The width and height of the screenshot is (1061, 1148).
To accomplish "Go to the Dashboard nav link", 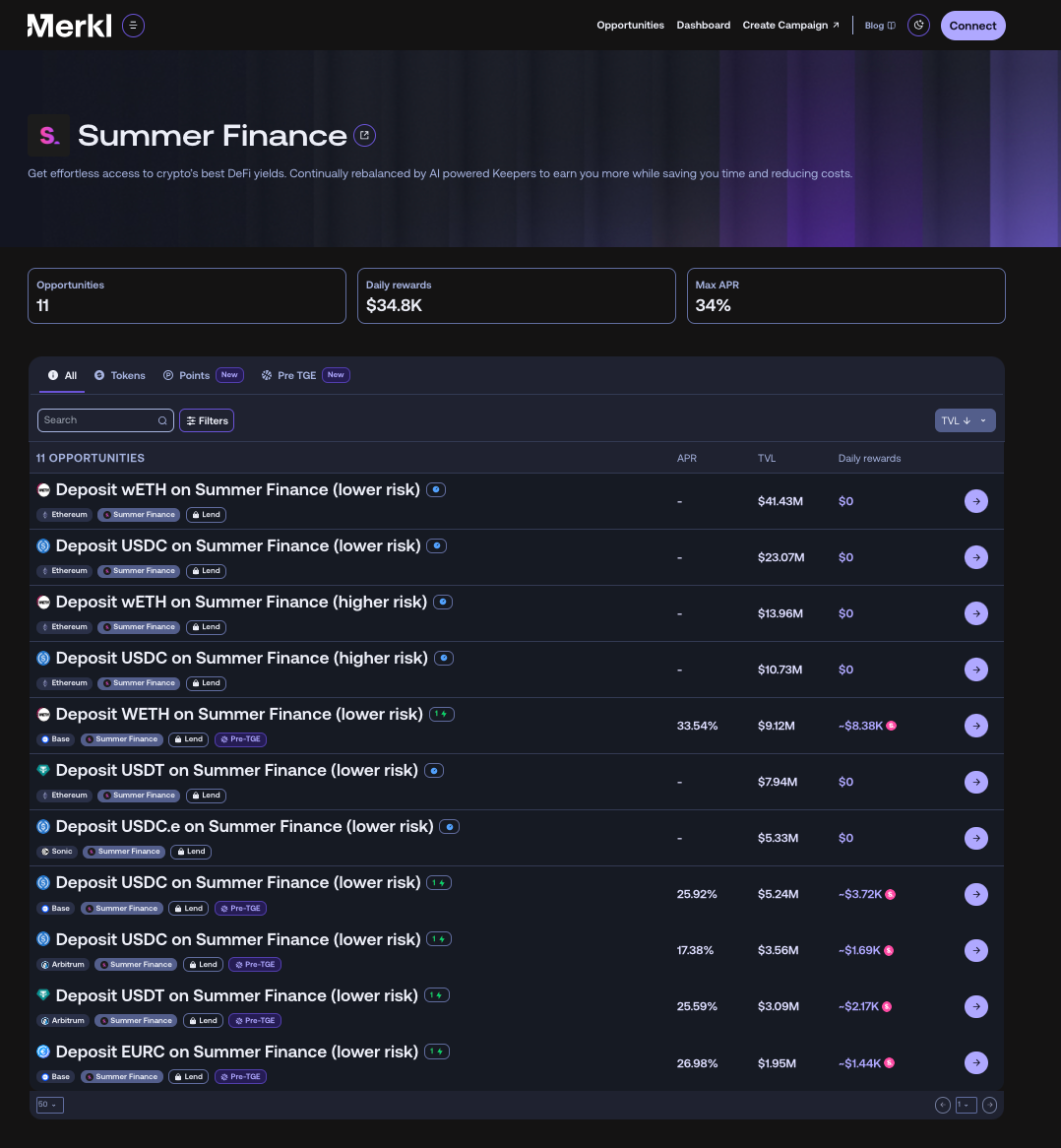I will 703,25.
